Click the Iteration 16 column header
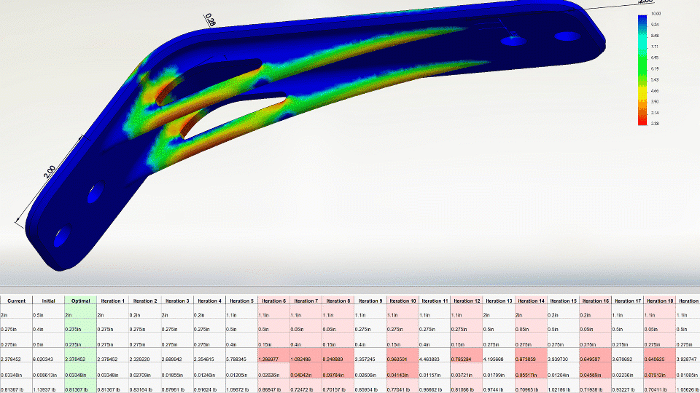This screenshot has width=700, height=393. pos(595,301)
